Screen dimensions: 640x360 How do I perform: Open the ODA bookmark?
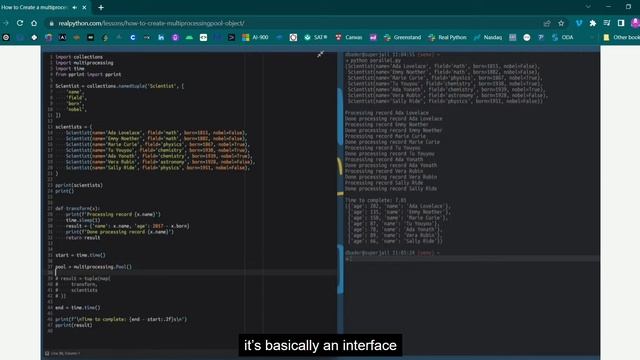(562, 37)
